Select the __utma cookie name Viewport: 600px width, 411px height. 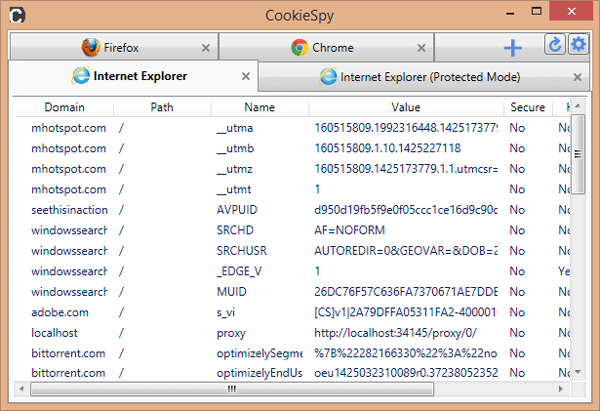pyautogui.click(x=235, y=128)
